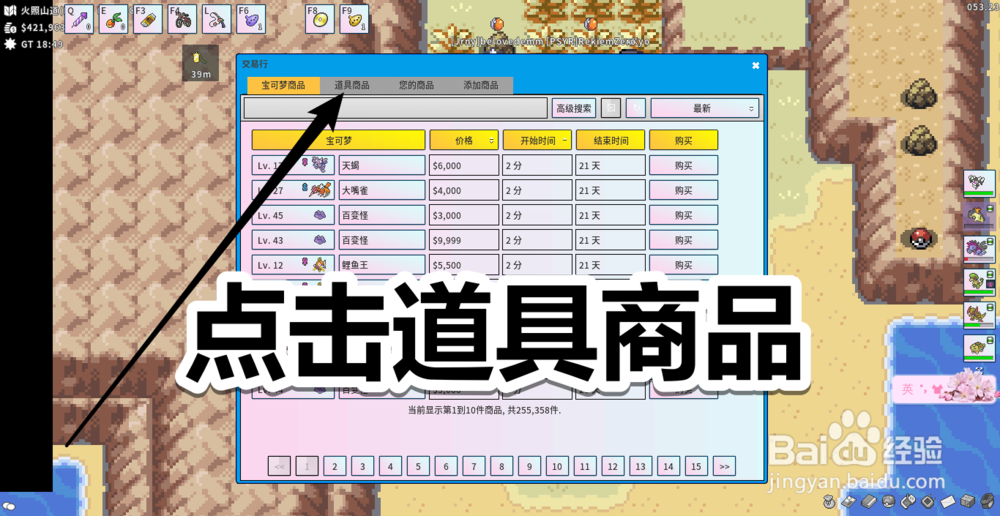Open the 添加商品 tab
The width and height of the screenshot is (1000, 516).
481,85
